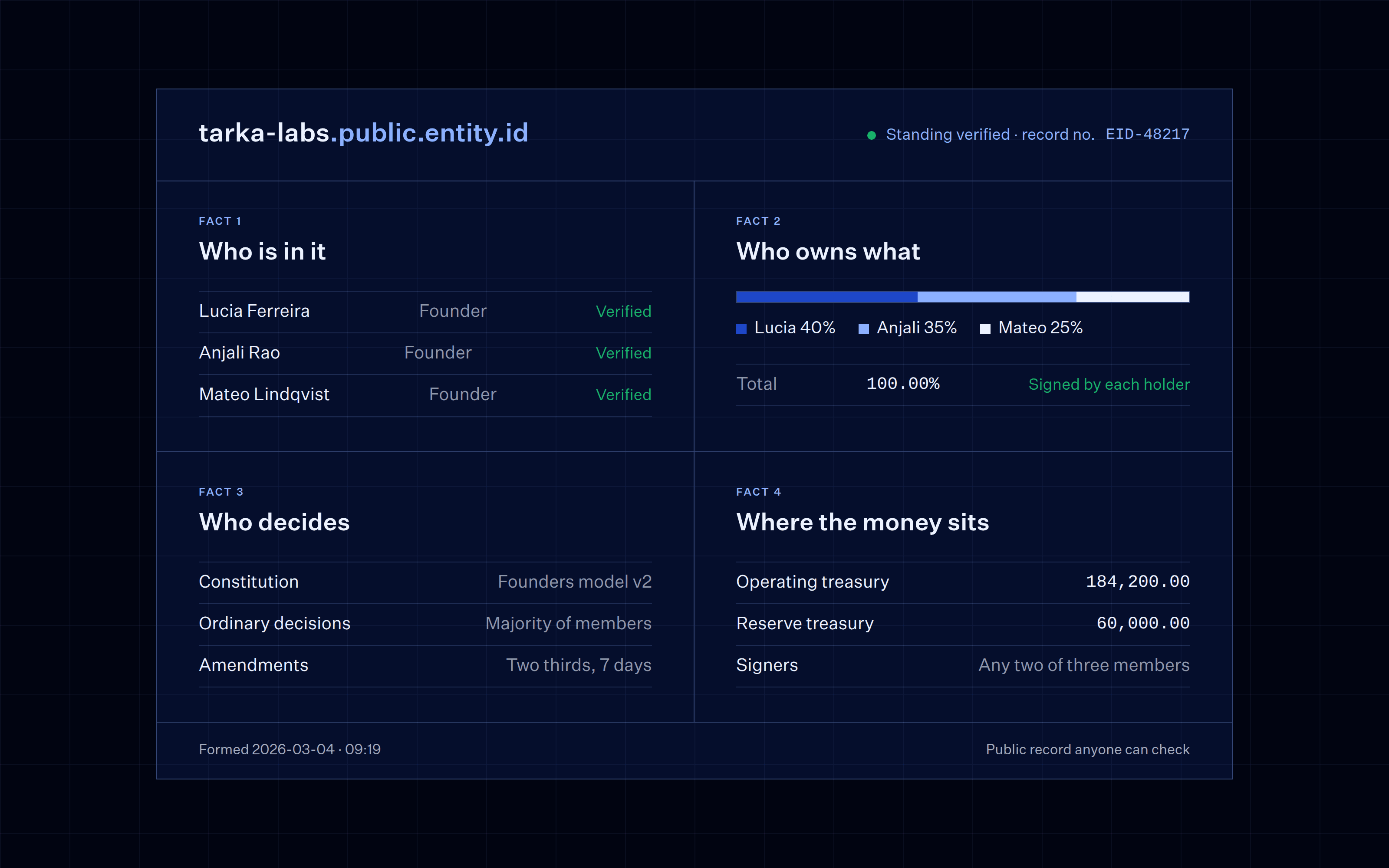
Task: Click Founder role in Lucia Ferreira row
Action: [x=453, y=311]
